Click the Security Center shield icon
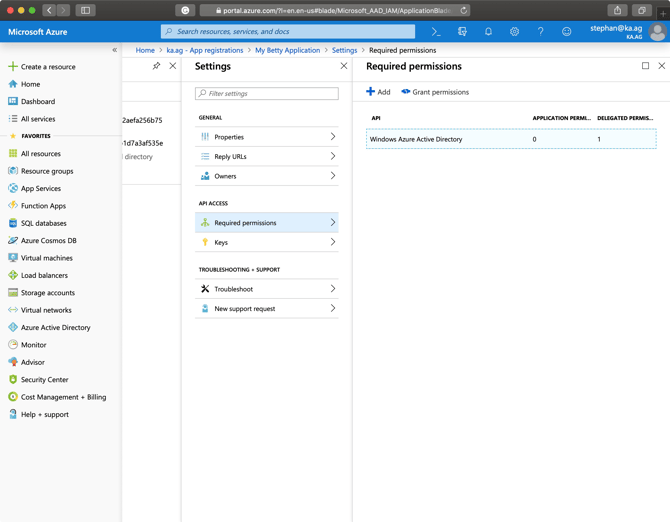670x522 pixels. point(13,379)
